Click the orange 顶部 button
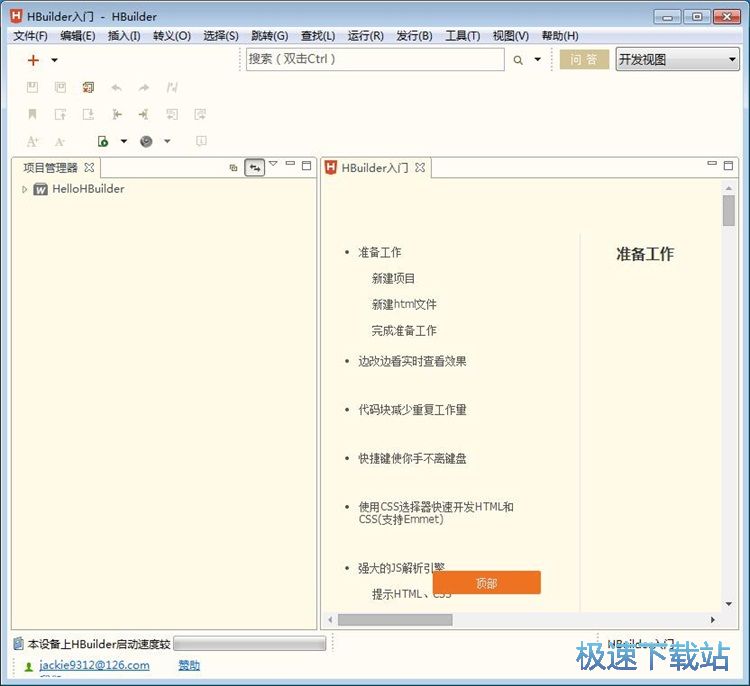The height and width of the screenshot is (686, 750). click(x=486, y=583)
